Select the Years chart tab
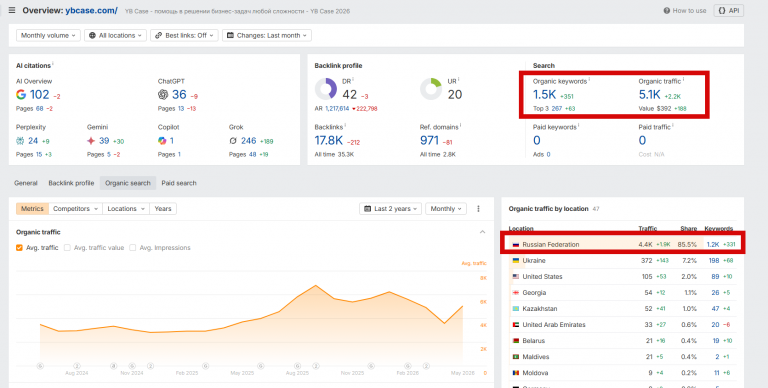This screenshot has height=388, width=768. 163,209
